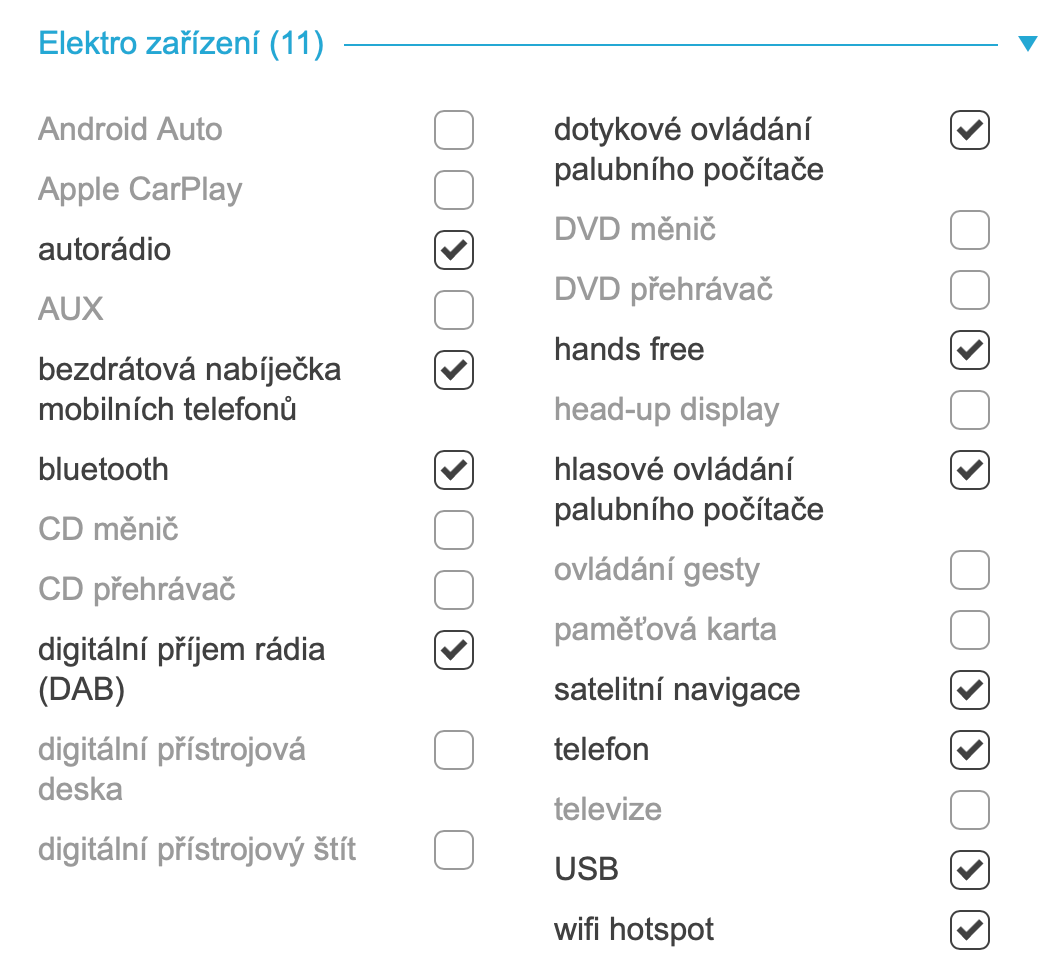Click the Elektro zařízení (11) heading
The width and height of the screenshot is (1050, 978).
181,44
